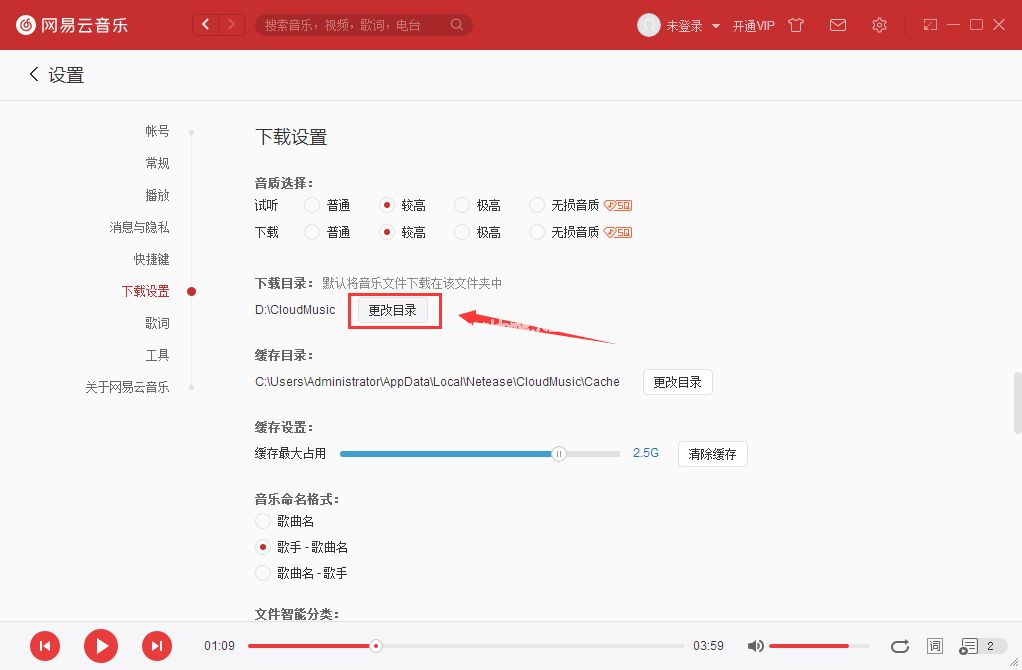Image resolution: width=1022 pixels, height=670 pixels.
Task: Navigate back with the left arrow
Action: click(x=206, y=24)
